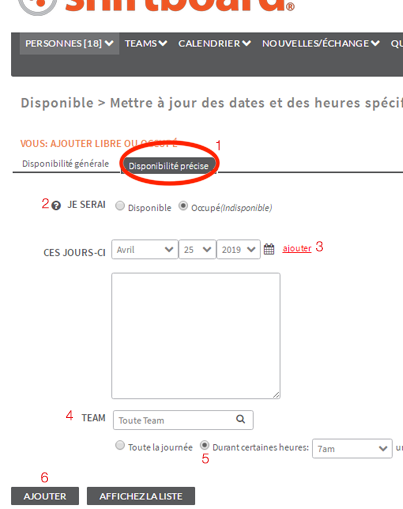Viewport: 403px width, 509px height.
Task: Click the red ajouter link
Action: 297,248
